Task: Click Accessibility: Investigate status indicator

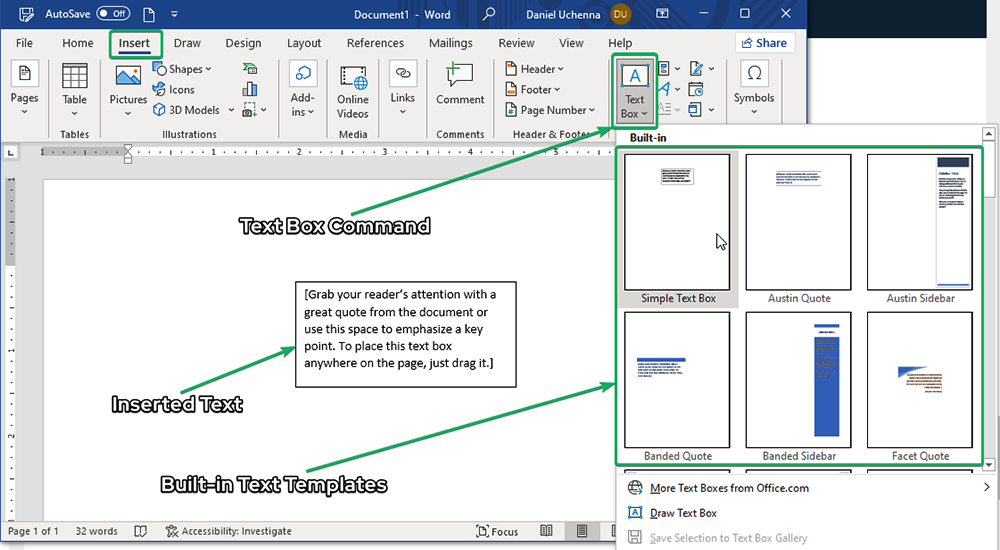Action: point(228,531)
